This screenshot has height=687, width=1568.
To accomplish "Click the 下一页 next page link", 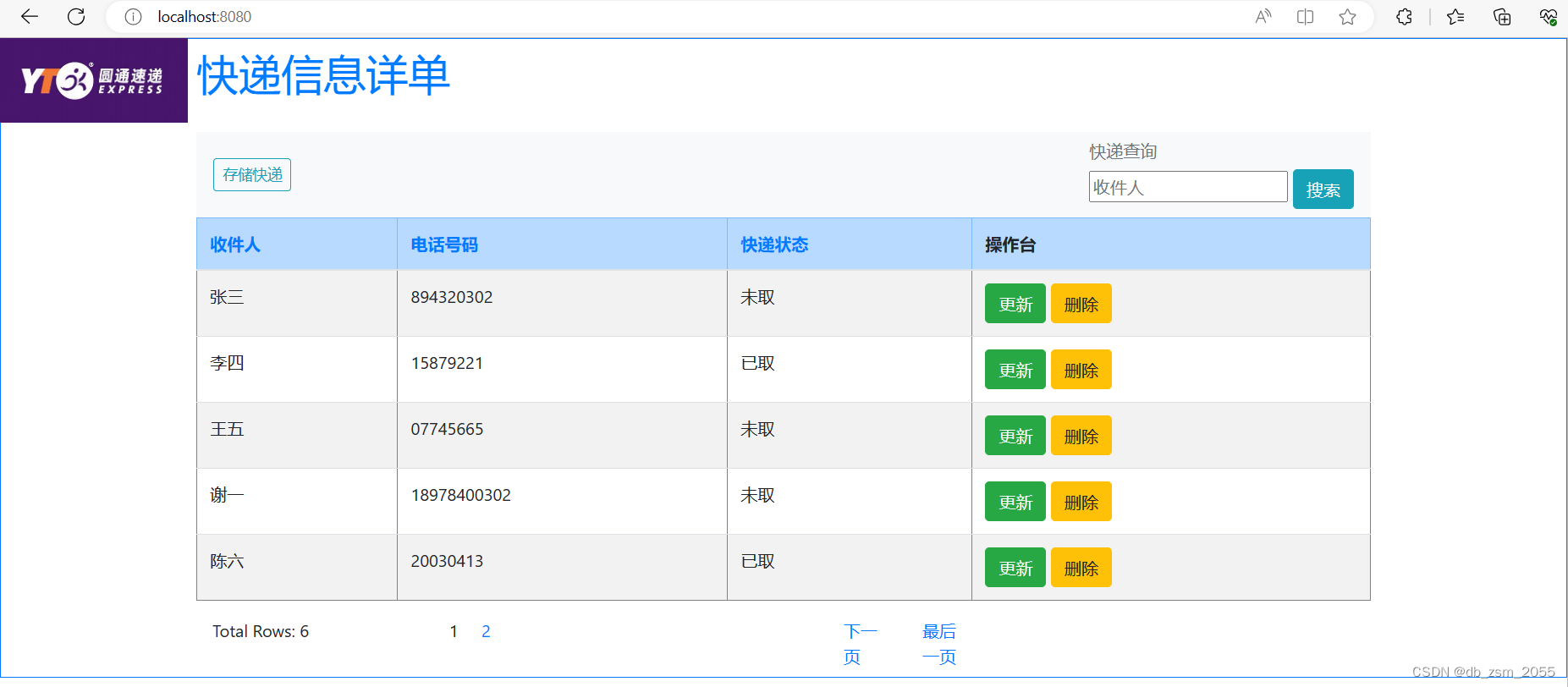I will pos(861,644).
